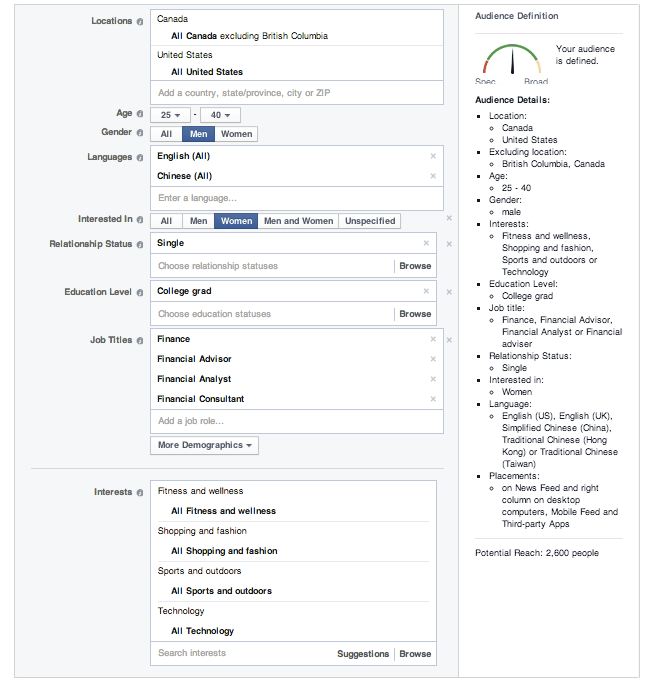Click the Languages info icon
Image resolution: width=653 pixels, height=682 pixels.
click(x=140, y=157)
